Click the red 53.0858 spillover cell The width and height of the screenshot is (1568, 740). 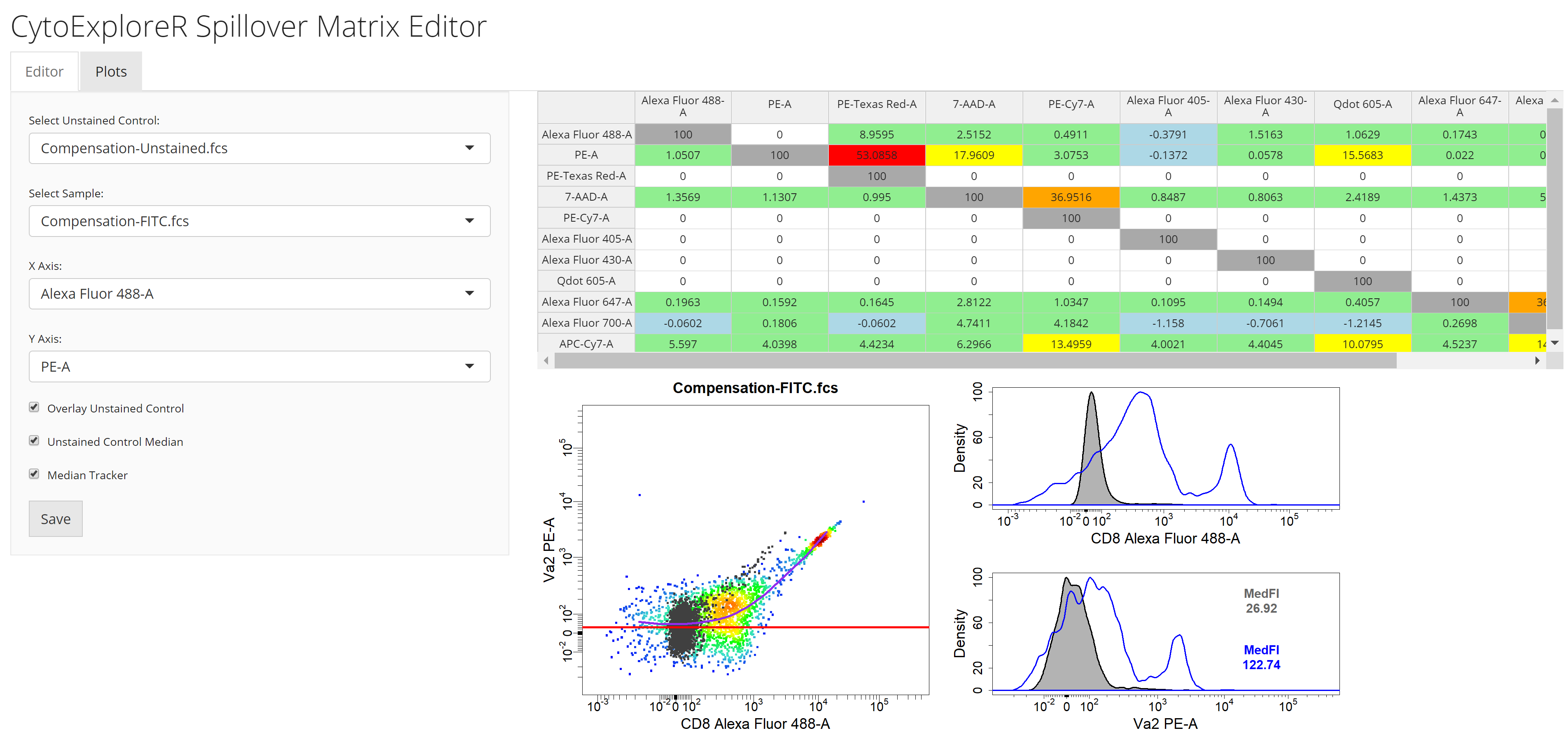pyautogui.click(x=877, y=155)
